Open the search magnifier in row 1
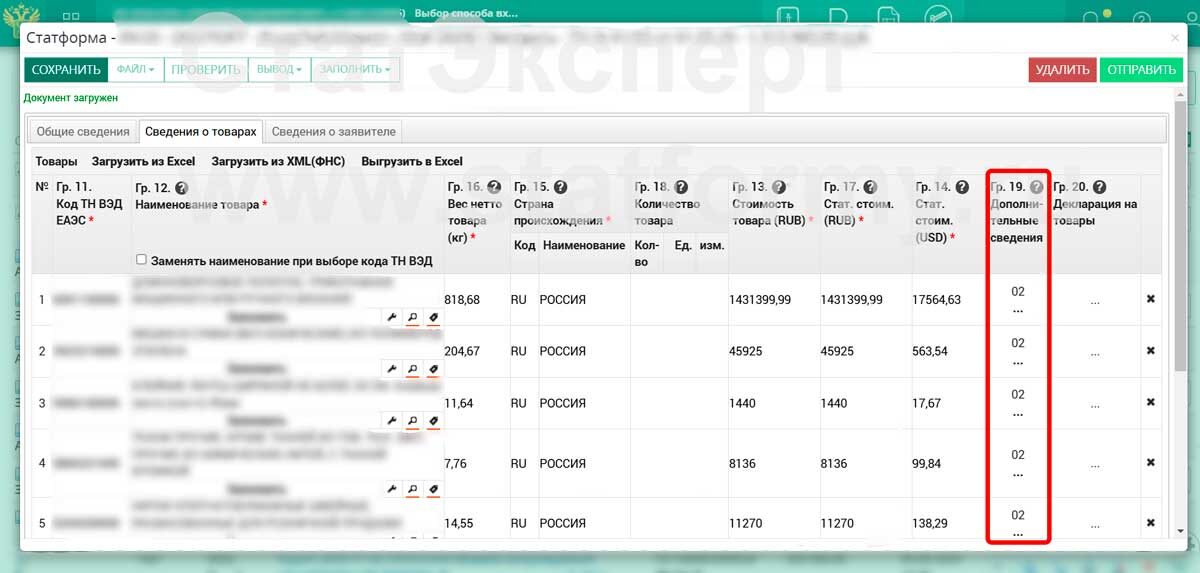Image resolution: width=1200 pixels, height=573 pixels. [412, 317]
